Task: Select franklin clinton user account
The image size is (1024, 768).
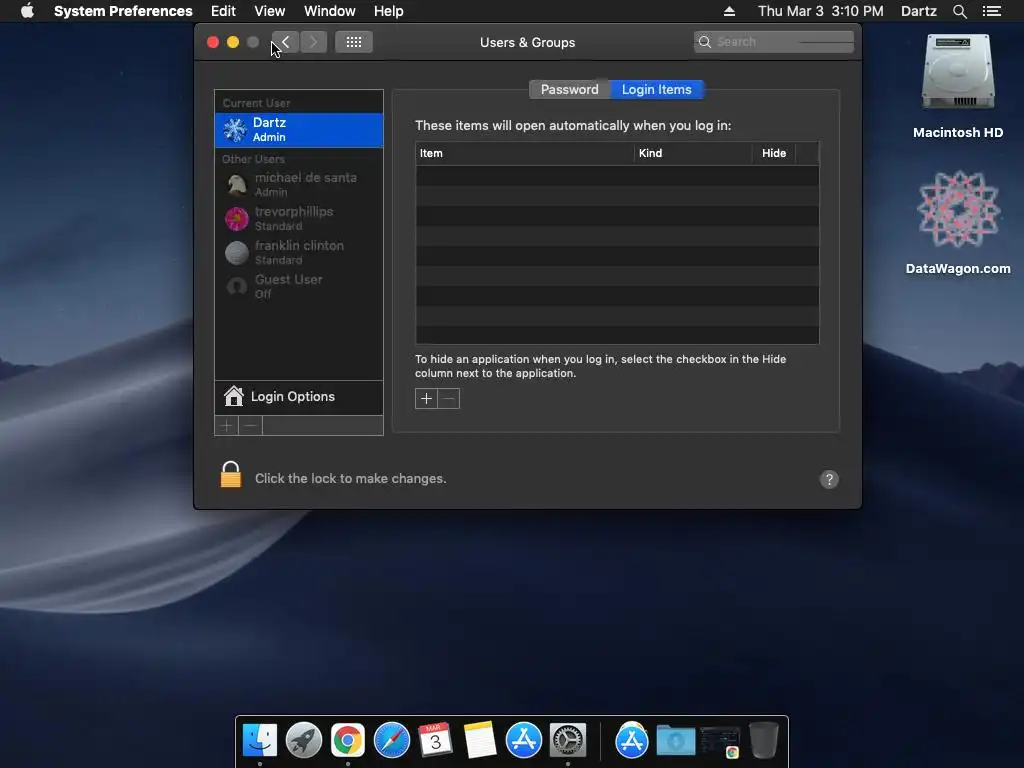Action: [299, 253]
